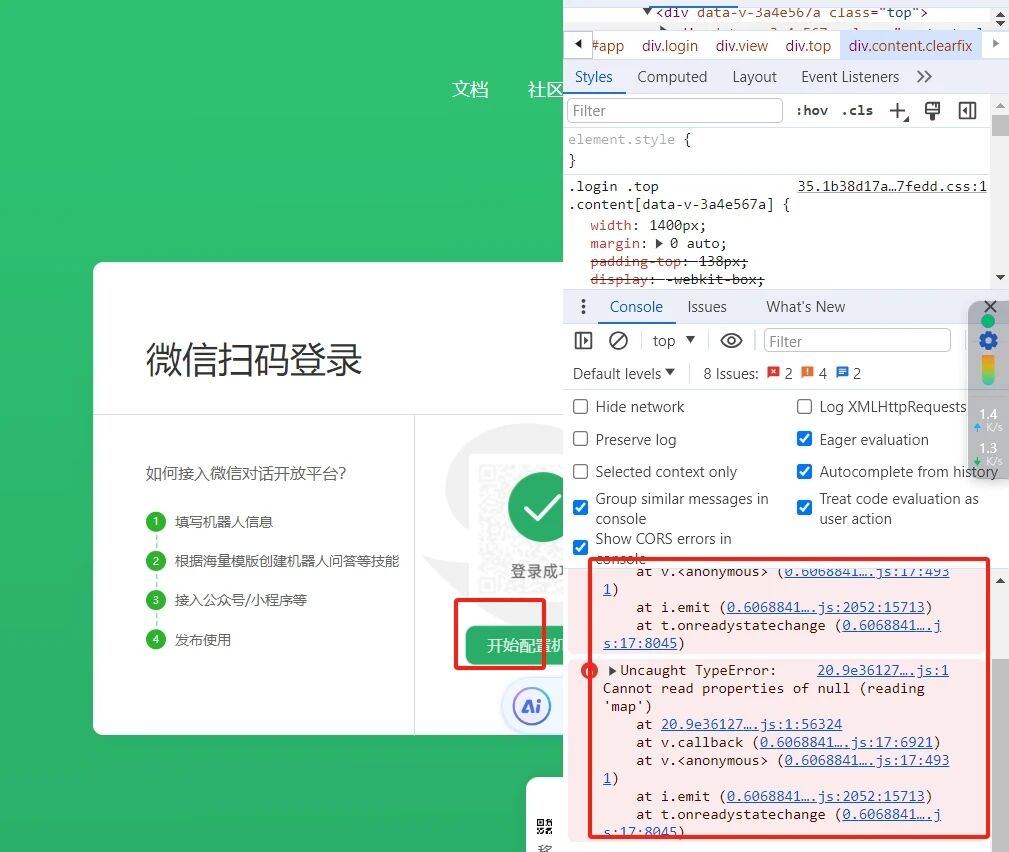Click the Styles filter input field

coord(674,111)
